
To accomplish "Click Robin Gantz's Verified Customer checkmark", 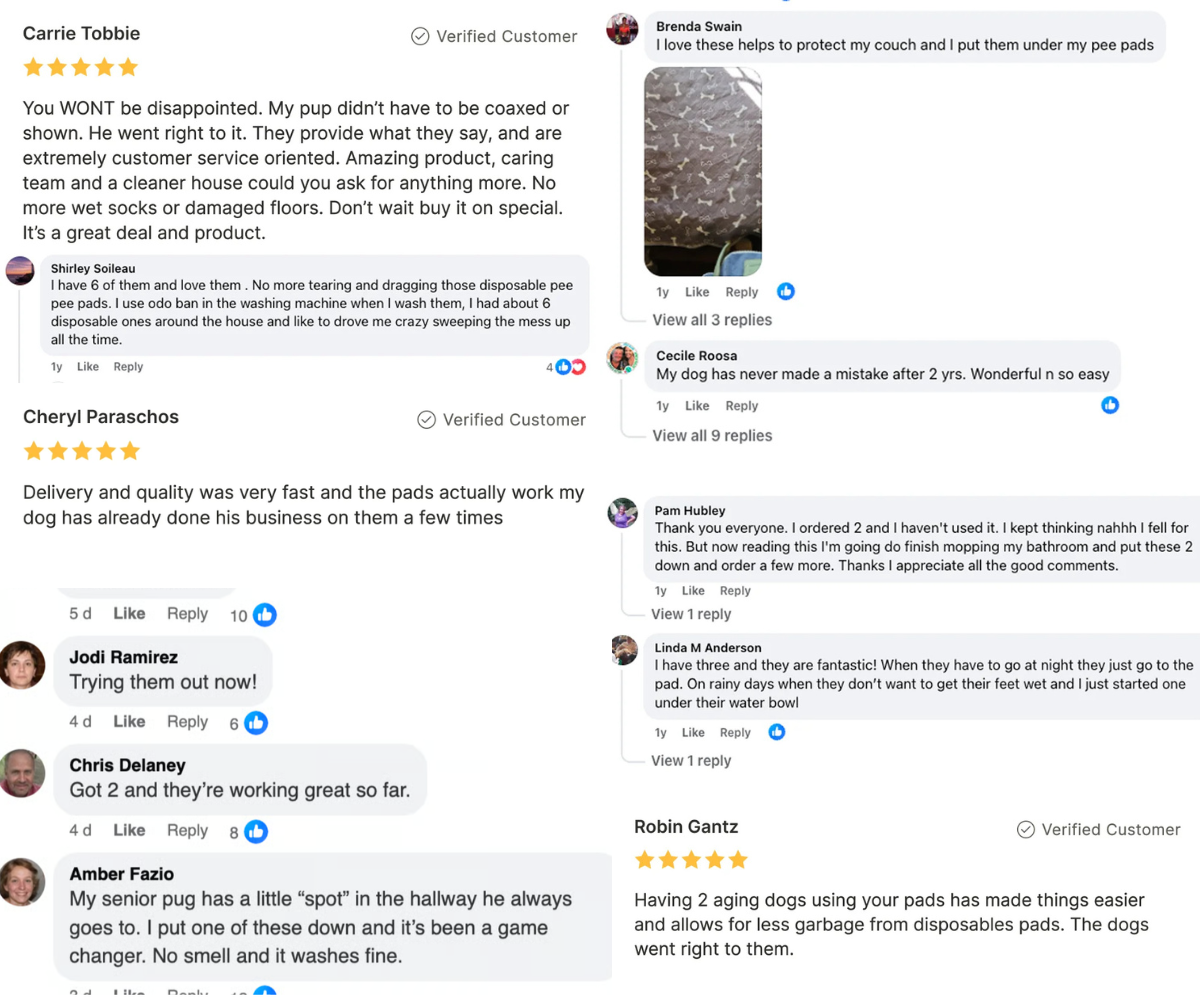I will pos(1025,830).
